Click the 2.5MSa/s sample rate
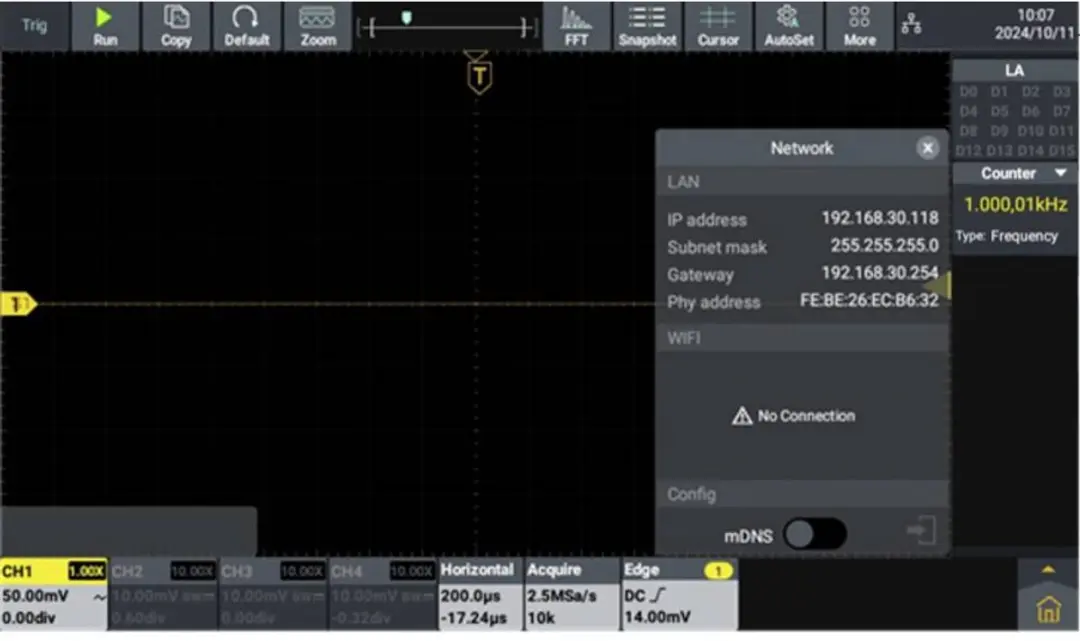1080x641 pixels. click(562, 596)
